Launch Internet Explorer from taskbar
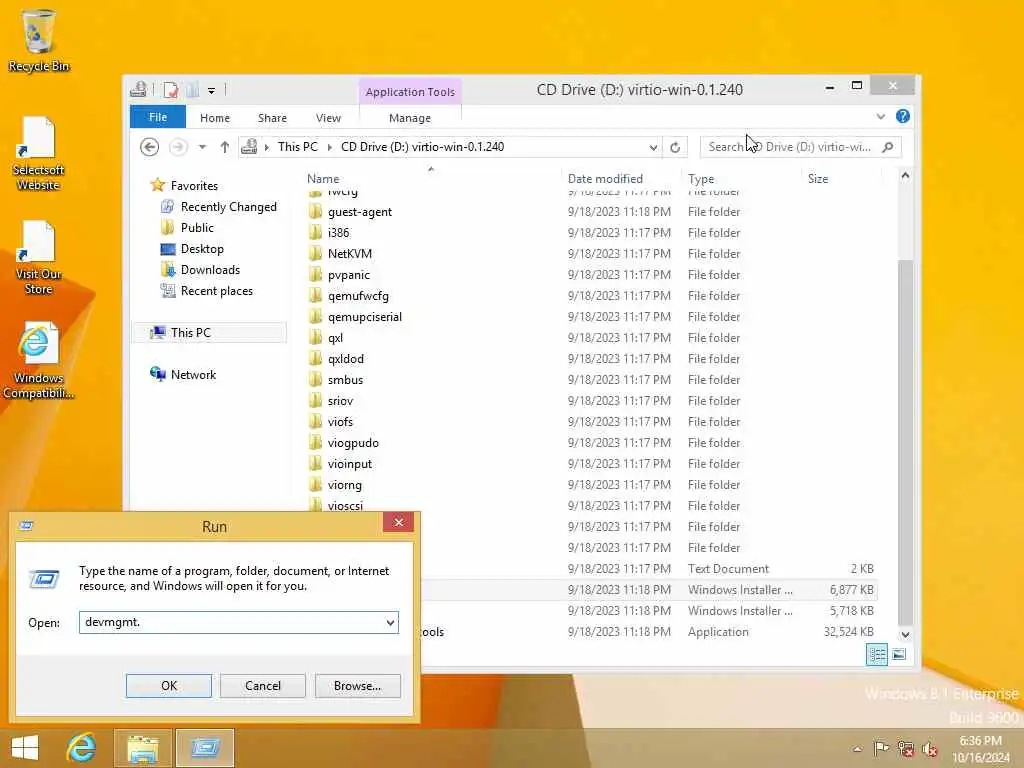 tap(82, 748)
